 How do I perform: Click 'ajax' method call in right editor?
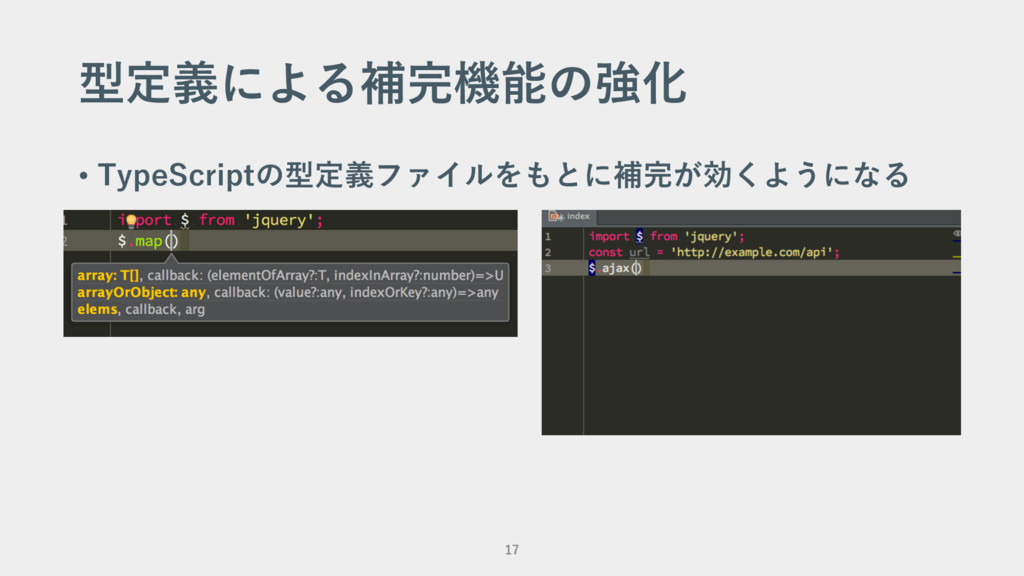point(615,268)
